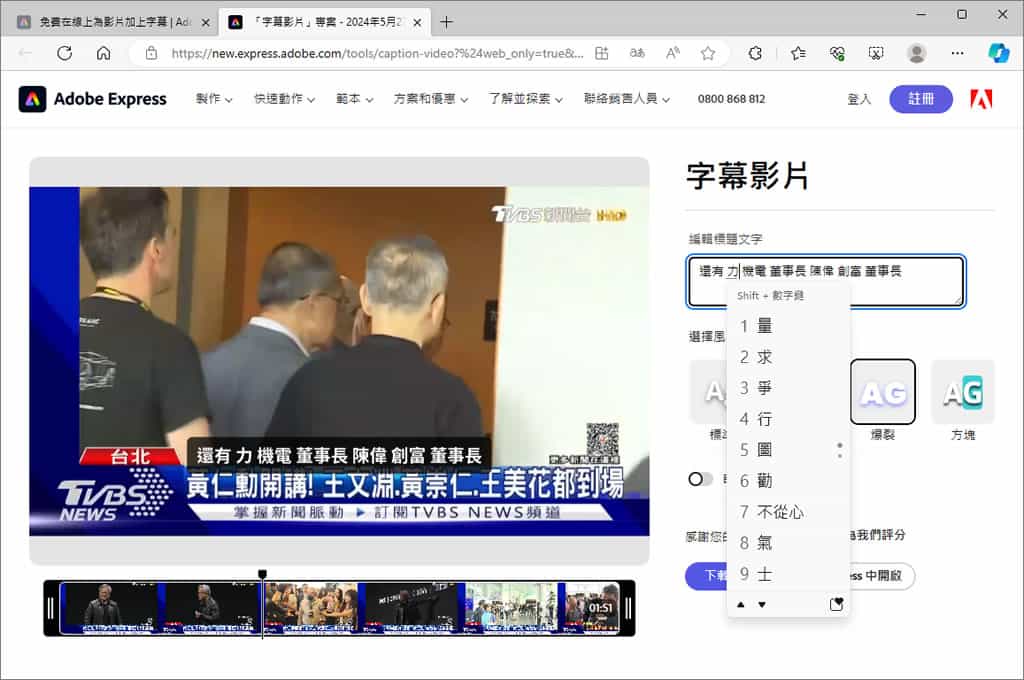Choose IME candidate 2 求
Image resolution: width=1024 pixels, height=680 pixels.
[x=788, y=357]
